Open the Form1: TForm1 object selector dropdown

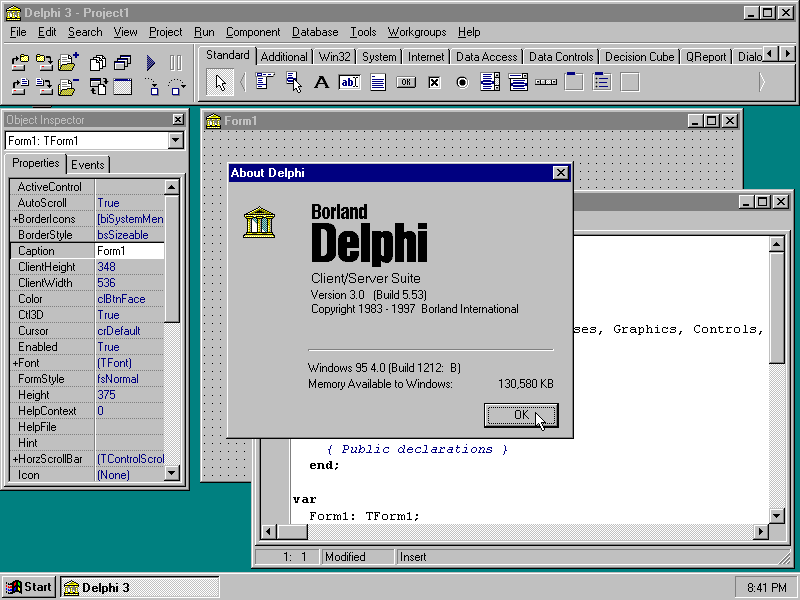click(176, 140)
